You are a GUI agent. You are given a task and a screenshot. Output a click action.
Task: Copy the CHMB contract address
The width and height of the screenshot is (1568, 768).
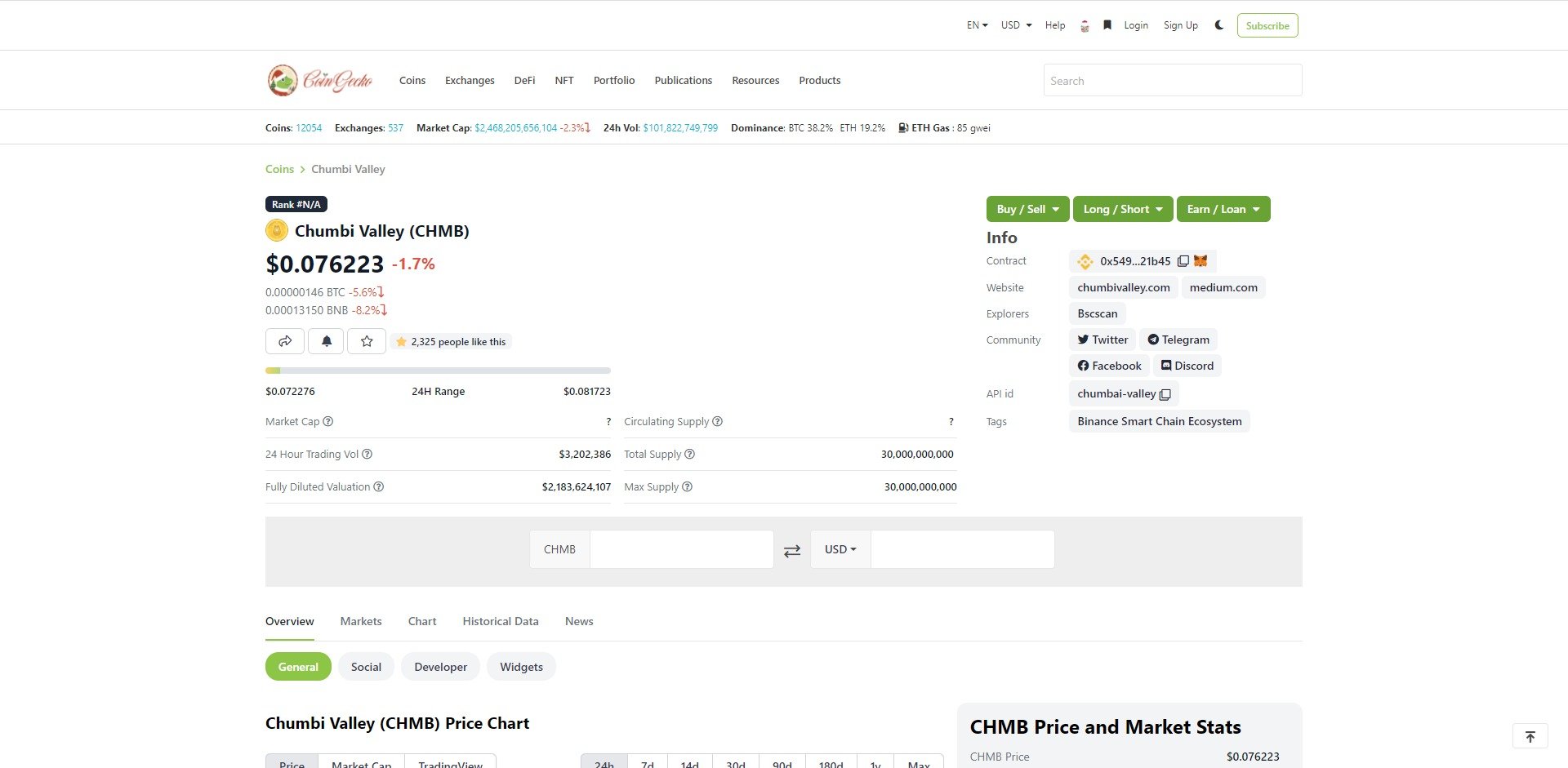pos(1184,260)
